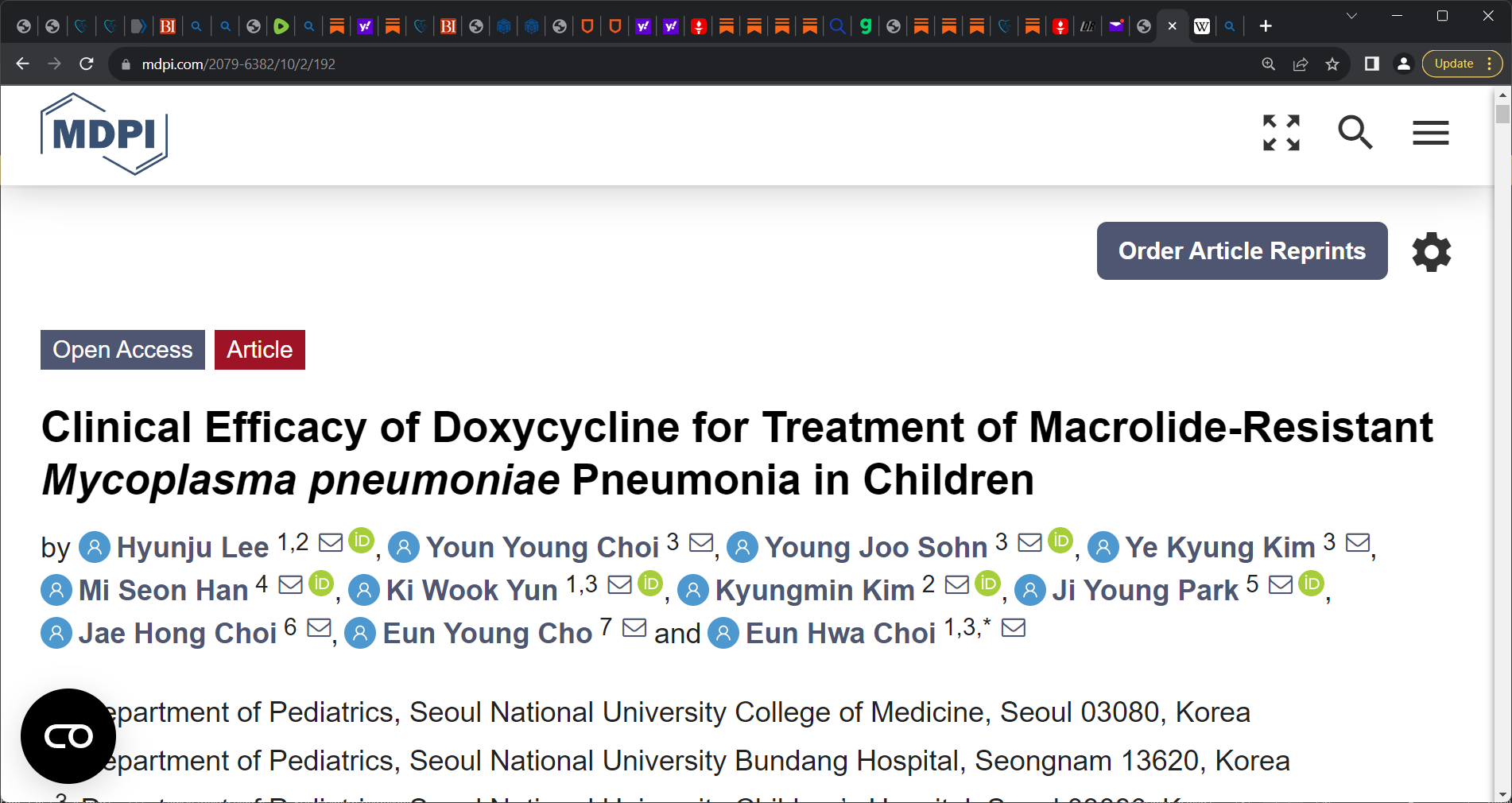Enter fullscreen reading mode with expand arrows
The image size is (1512, 803).
(1281, 133)
